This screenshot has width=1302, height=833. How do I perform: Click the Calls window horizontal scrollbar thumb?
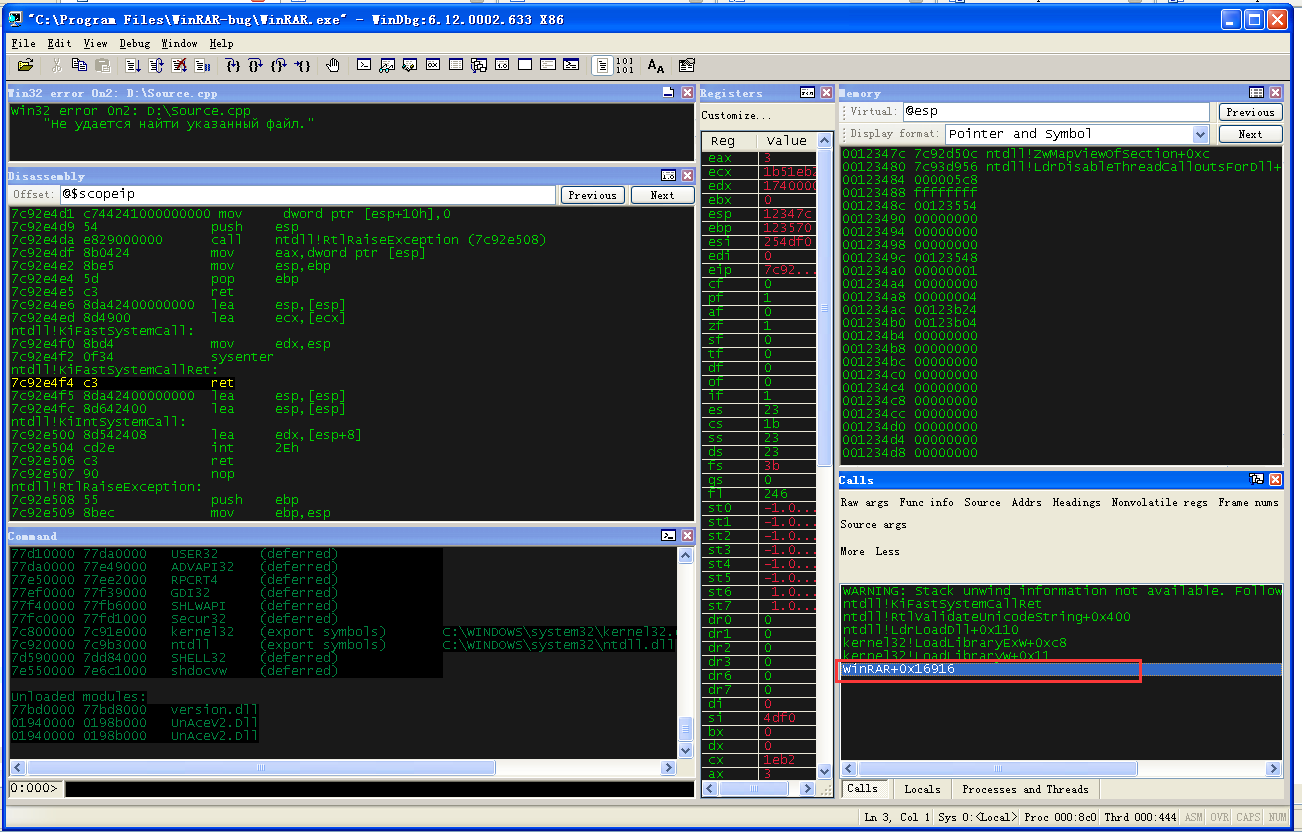coord(997,769)
